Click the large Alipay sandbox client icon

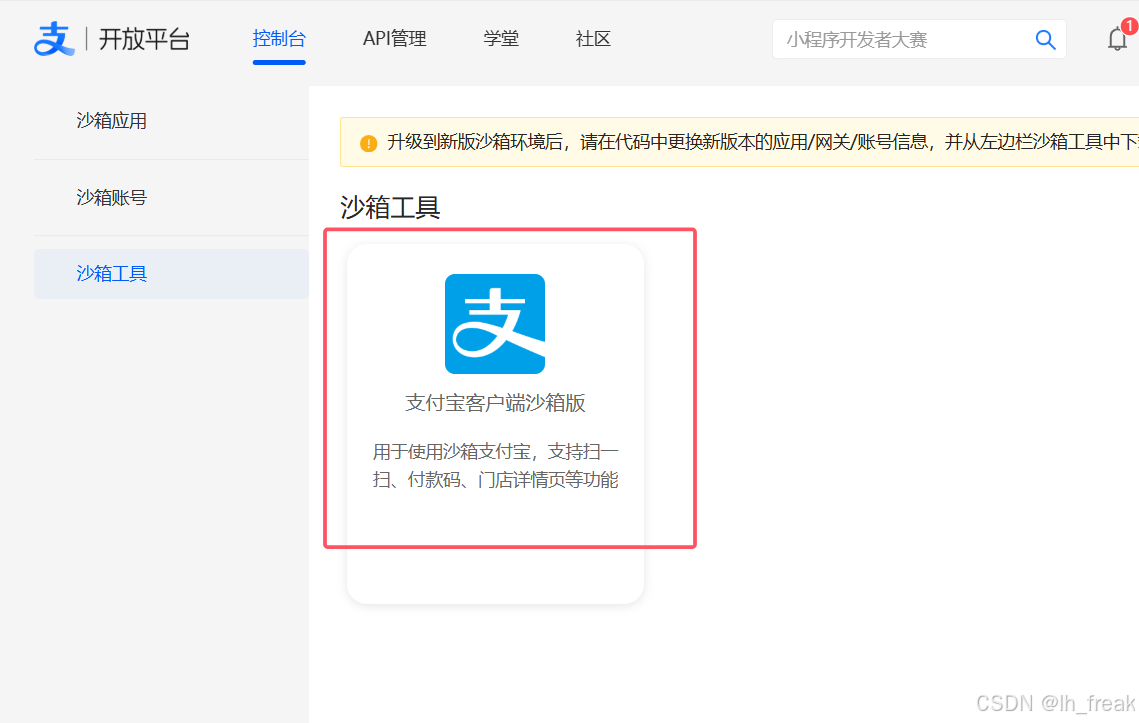495,324
